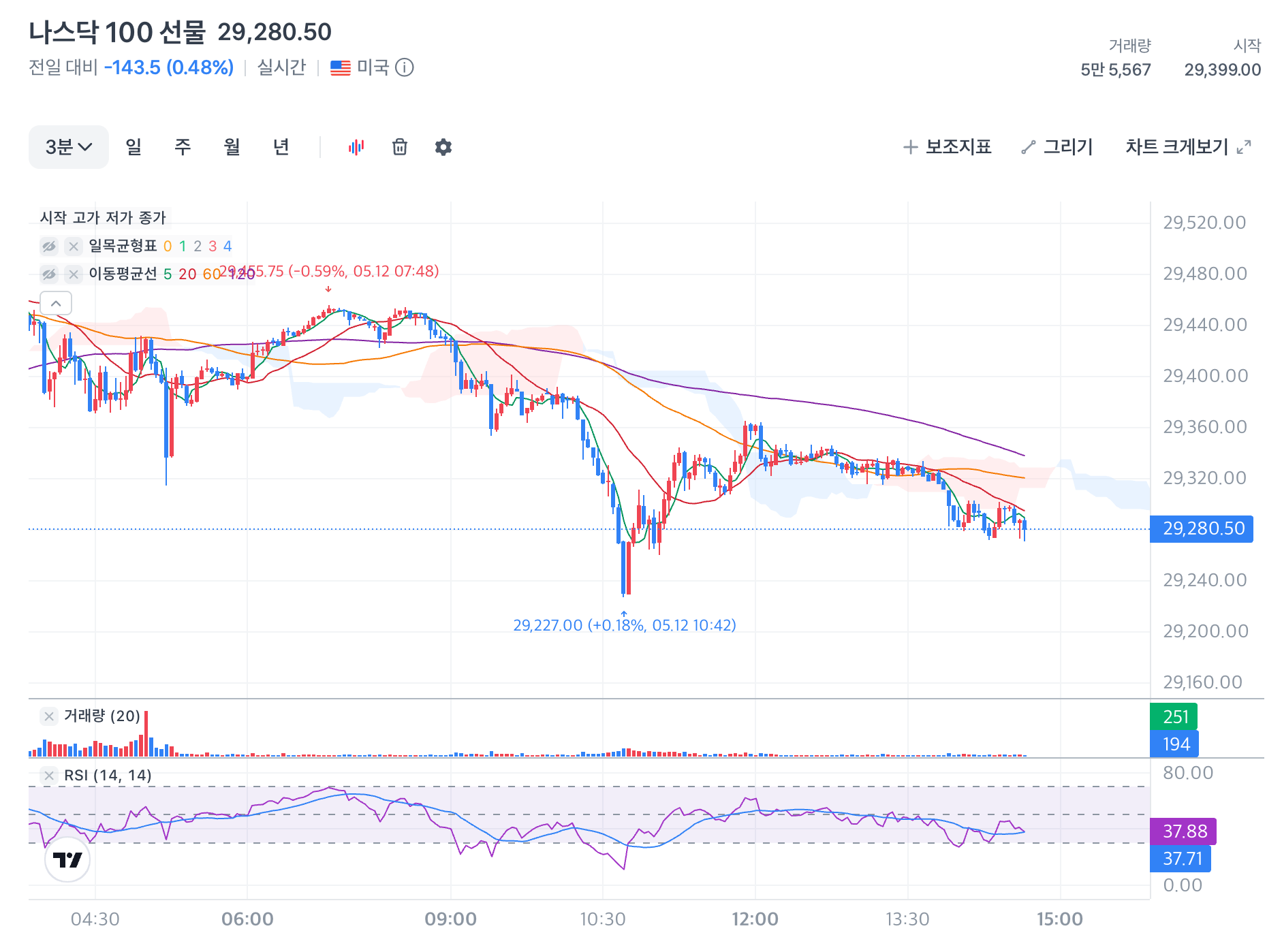Viewport: 1282px width, 952px height.
Task: Expand chart with 차트 크게보기
Action: (x=1188, y=147)
